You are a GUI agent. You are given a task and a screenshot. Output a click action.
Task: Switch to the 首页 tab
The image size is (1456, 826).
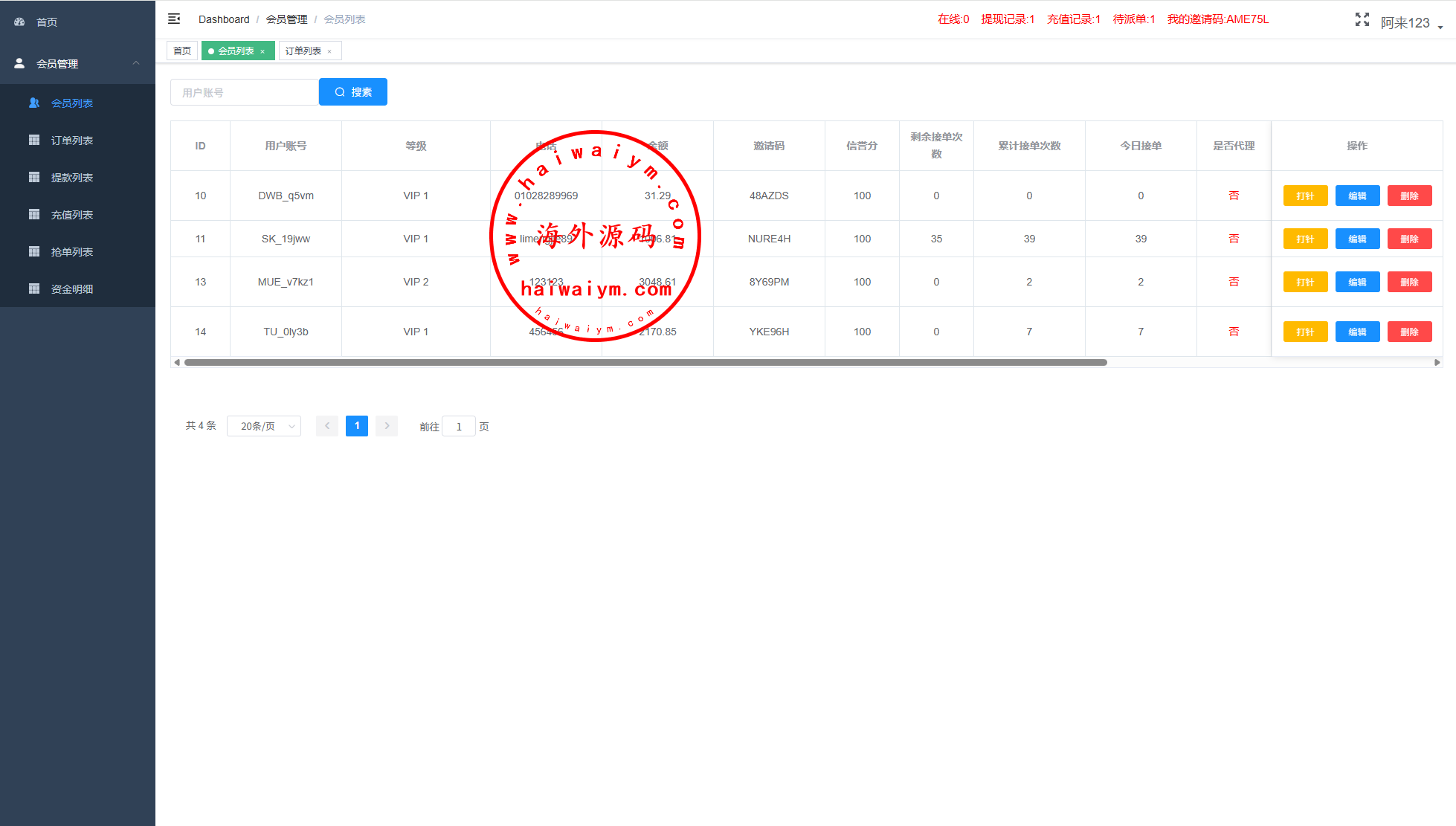pyautogui.click(x=182, y=51)
